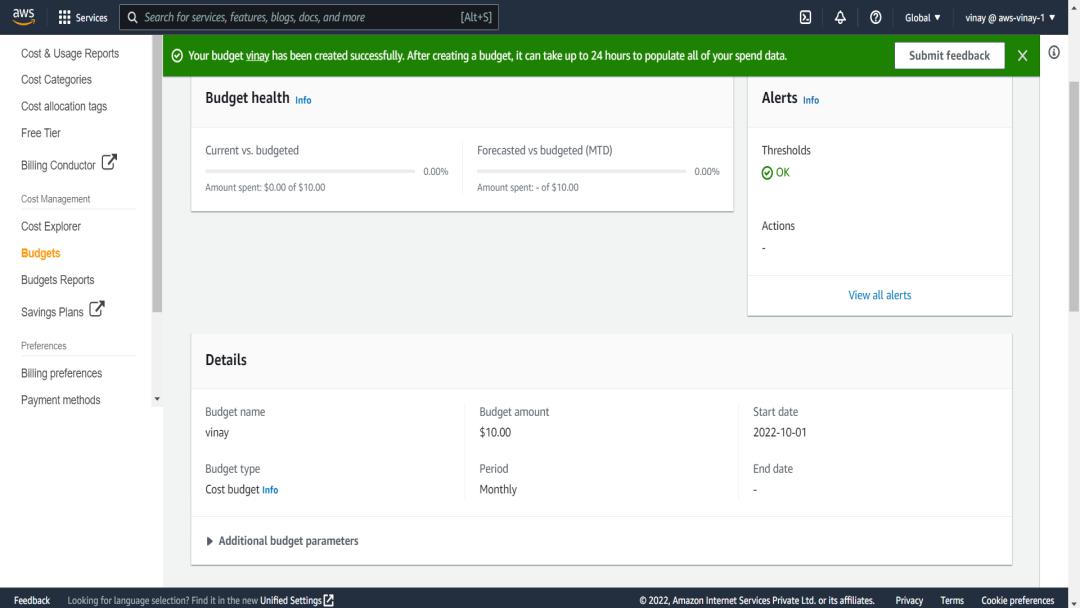
Task: Open Billing Conductor
Action: [58, 165]
